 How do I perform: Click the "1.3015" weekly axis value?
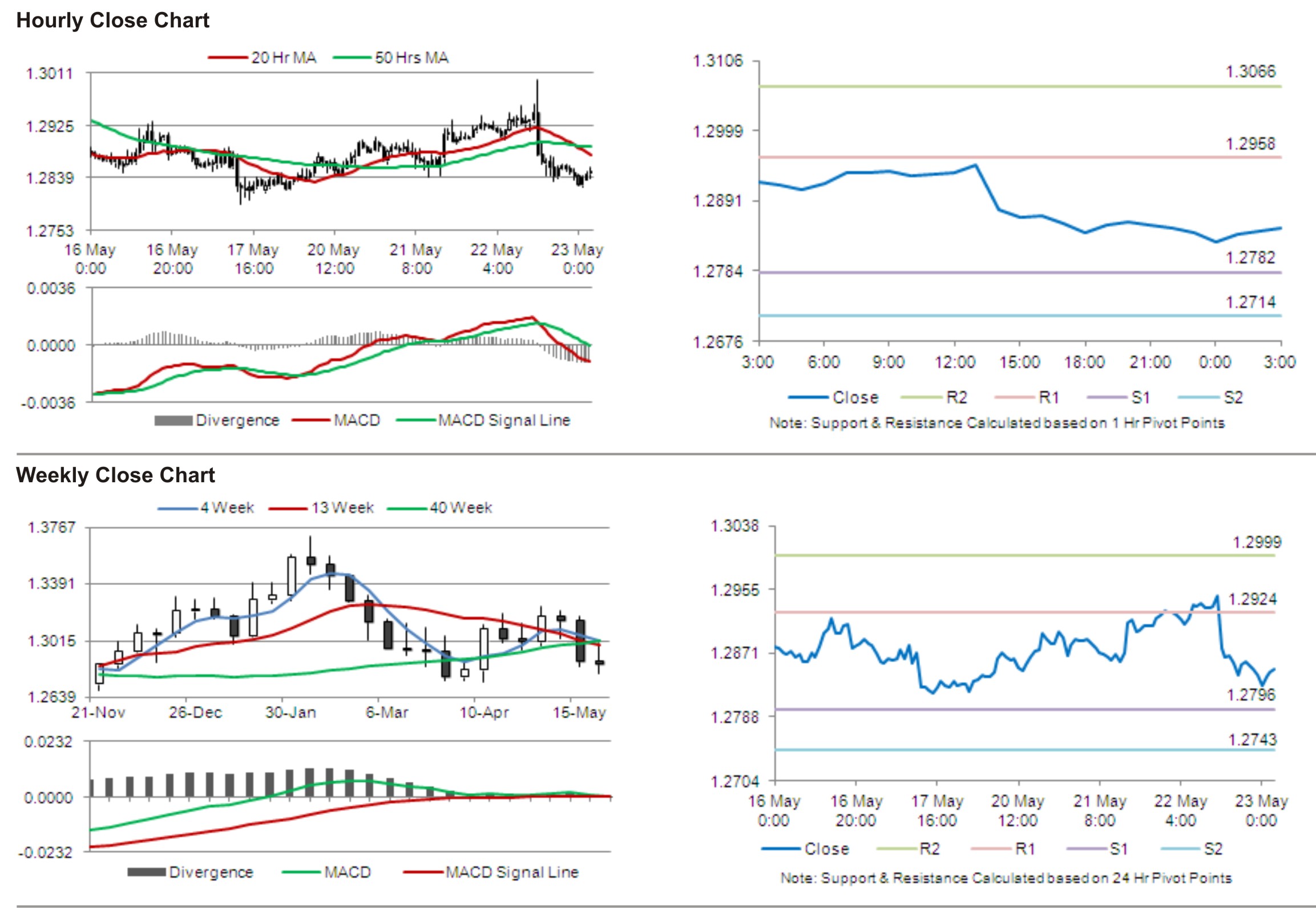(51, 641)
